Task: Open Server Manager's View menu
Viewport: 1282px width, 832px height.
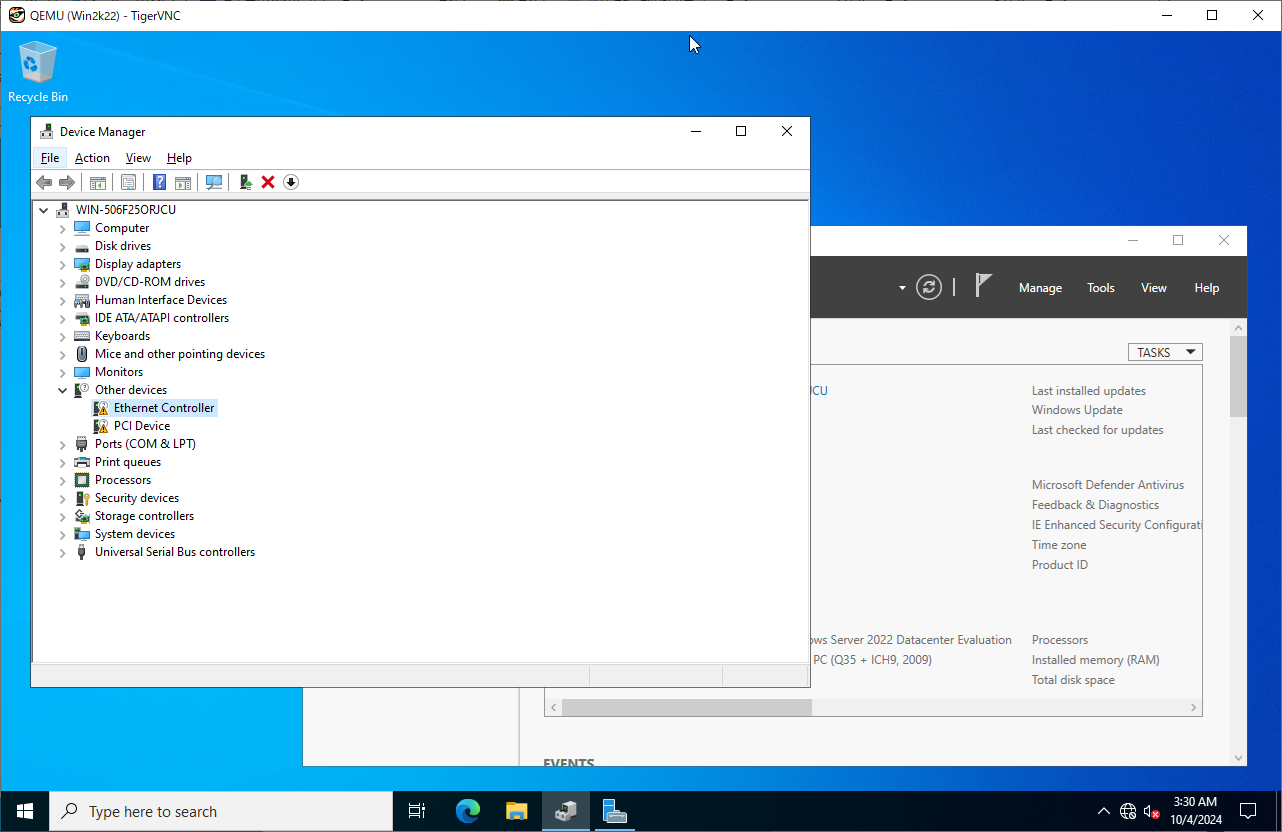Action: [x=1154, y=288]
